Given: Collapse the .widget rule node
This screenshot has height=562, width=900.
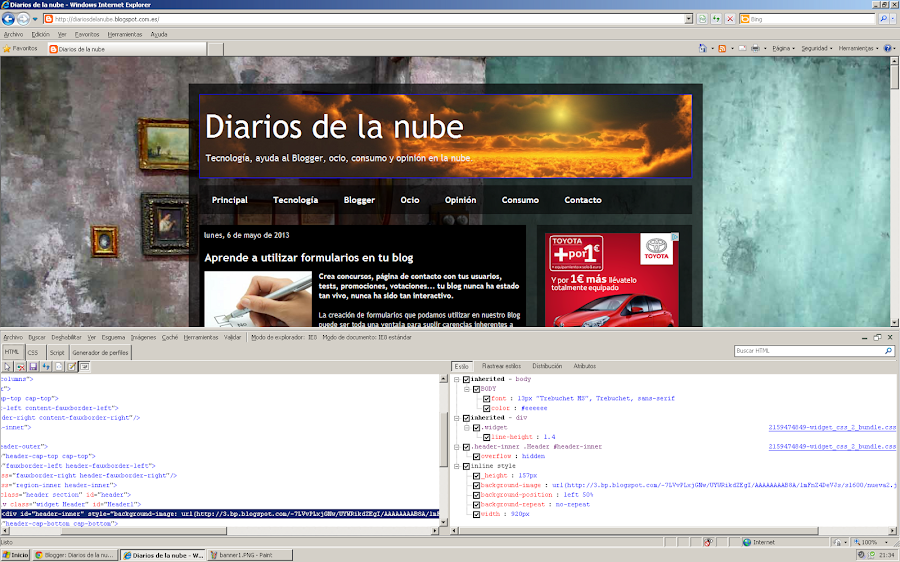Looking at the screenshot, I should pyautogui.click(x=467, y=428).
